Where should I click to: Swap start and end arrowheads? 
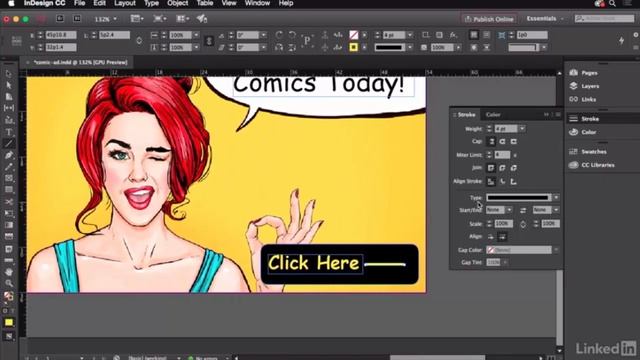pos(523,210)
